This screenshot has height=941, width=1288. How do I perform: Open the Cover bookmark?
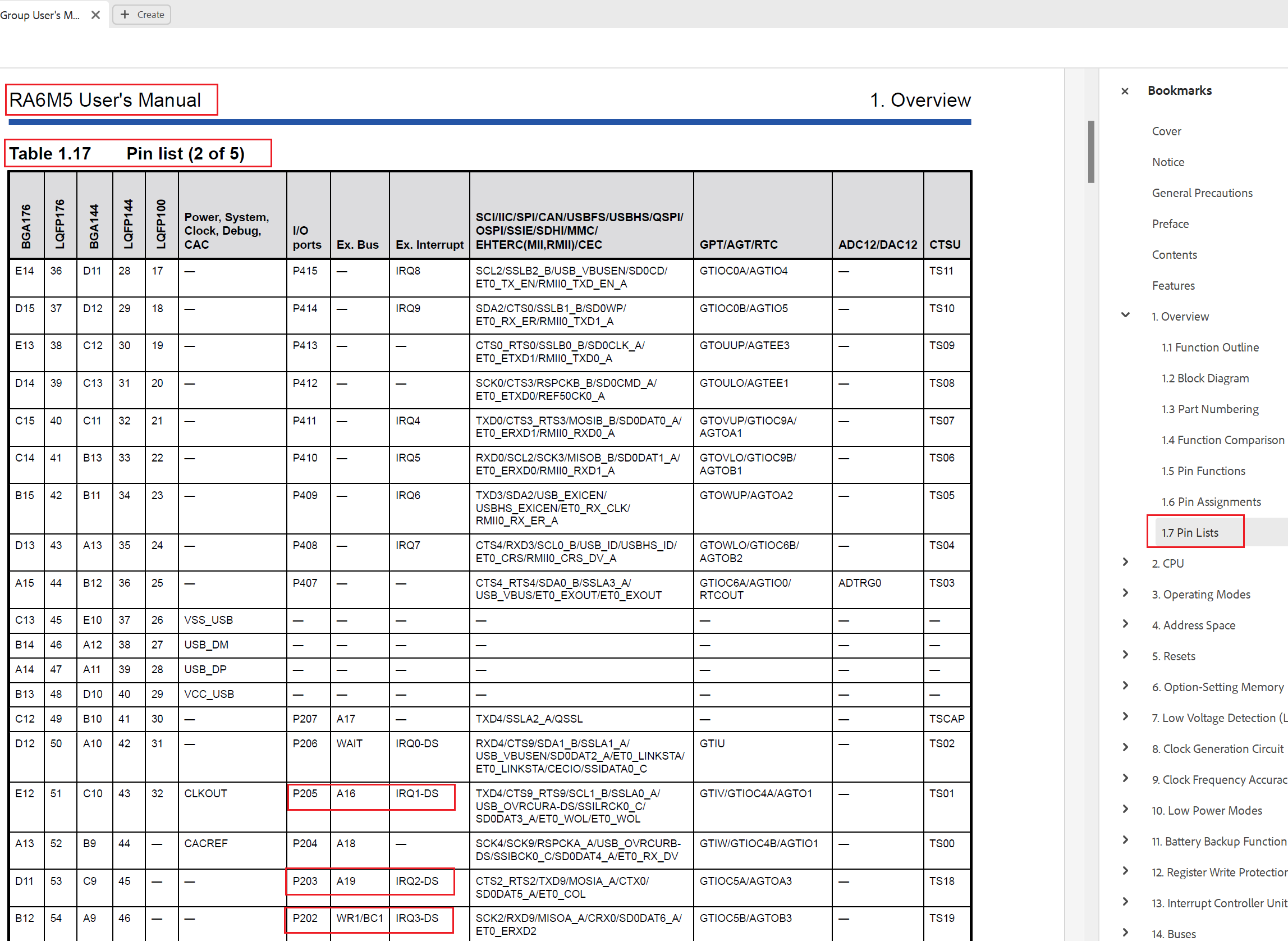click(1166, 131)
